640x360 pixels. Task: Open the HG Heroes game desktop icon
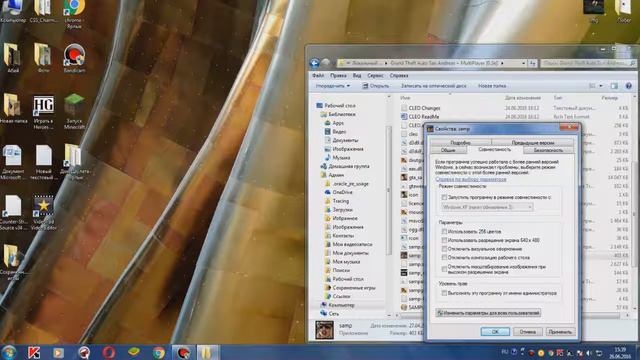(43, 112)
